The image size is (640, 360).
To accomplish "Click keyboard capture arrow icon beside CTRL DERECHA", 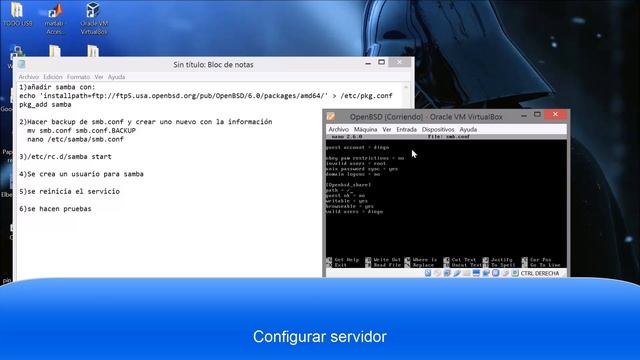I will click(x=515, y=273).
